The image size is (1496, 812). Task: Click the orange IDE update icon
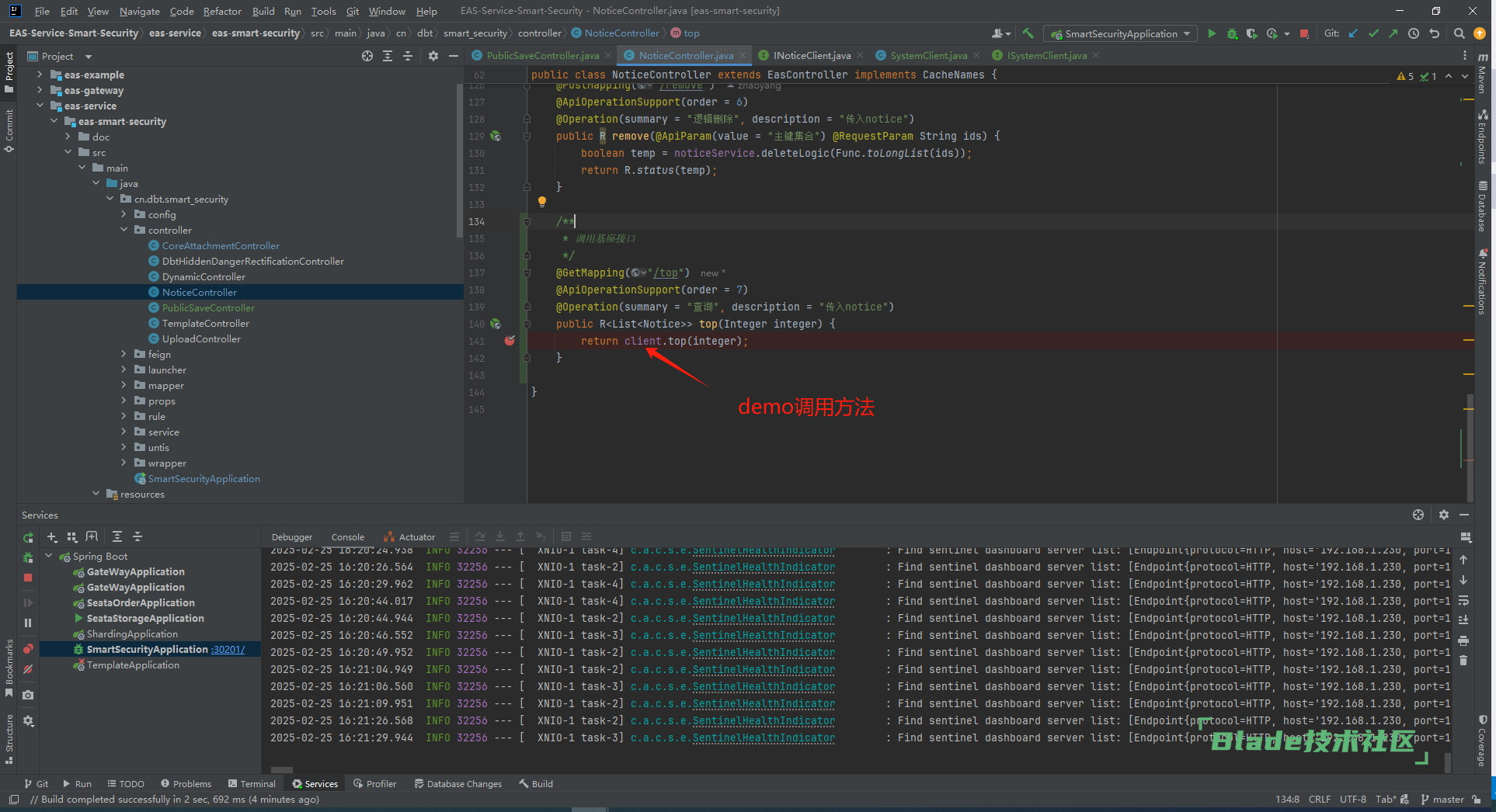[x=1480, y=33]
